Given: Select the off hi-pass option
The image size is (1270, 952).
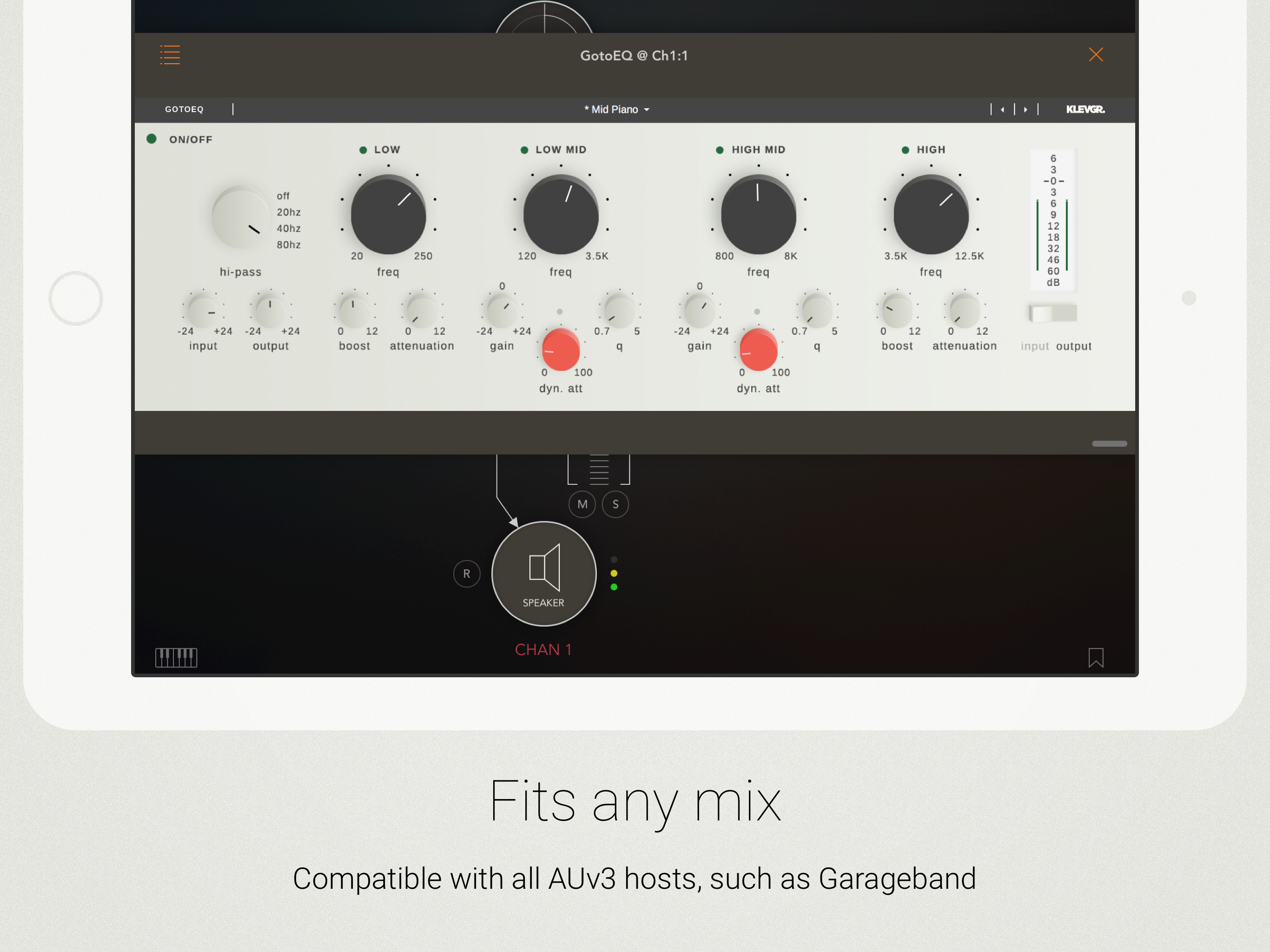Looking at the screenshot, I should click(x=283, y=196).
